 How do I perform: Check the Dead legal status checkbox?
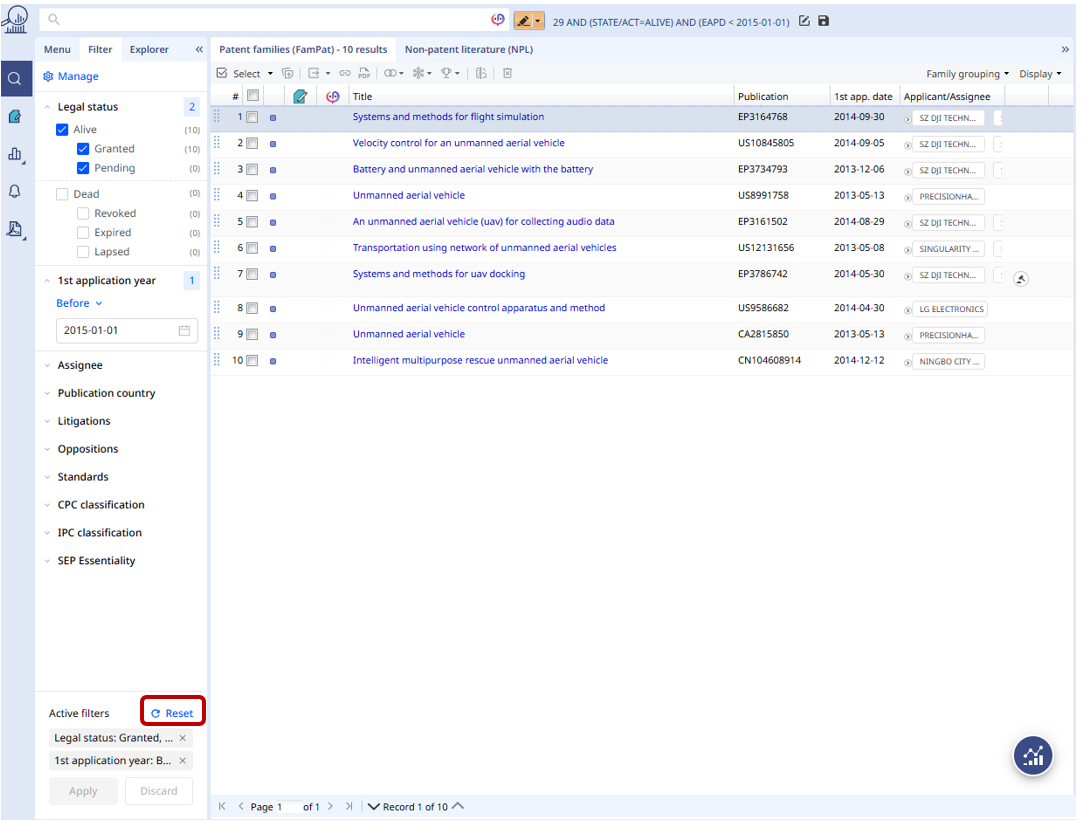[x=63, y=194]
